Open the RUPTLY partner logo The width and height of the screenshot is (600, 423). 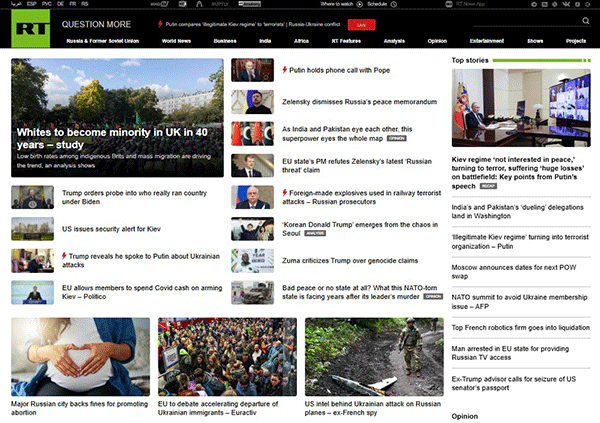coord(220,4)
